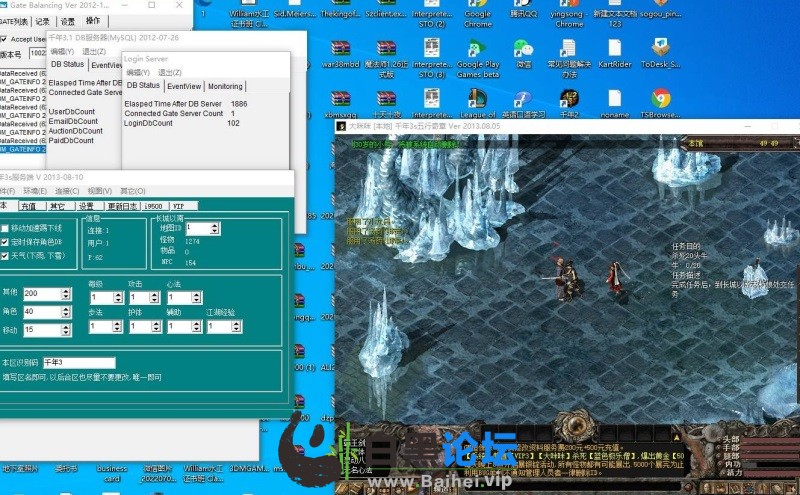Open the 编辑(Y) menu in Login Server
The height and width of the screenshot is (495, 800).
pyautogui.click(x=138, y=72)
